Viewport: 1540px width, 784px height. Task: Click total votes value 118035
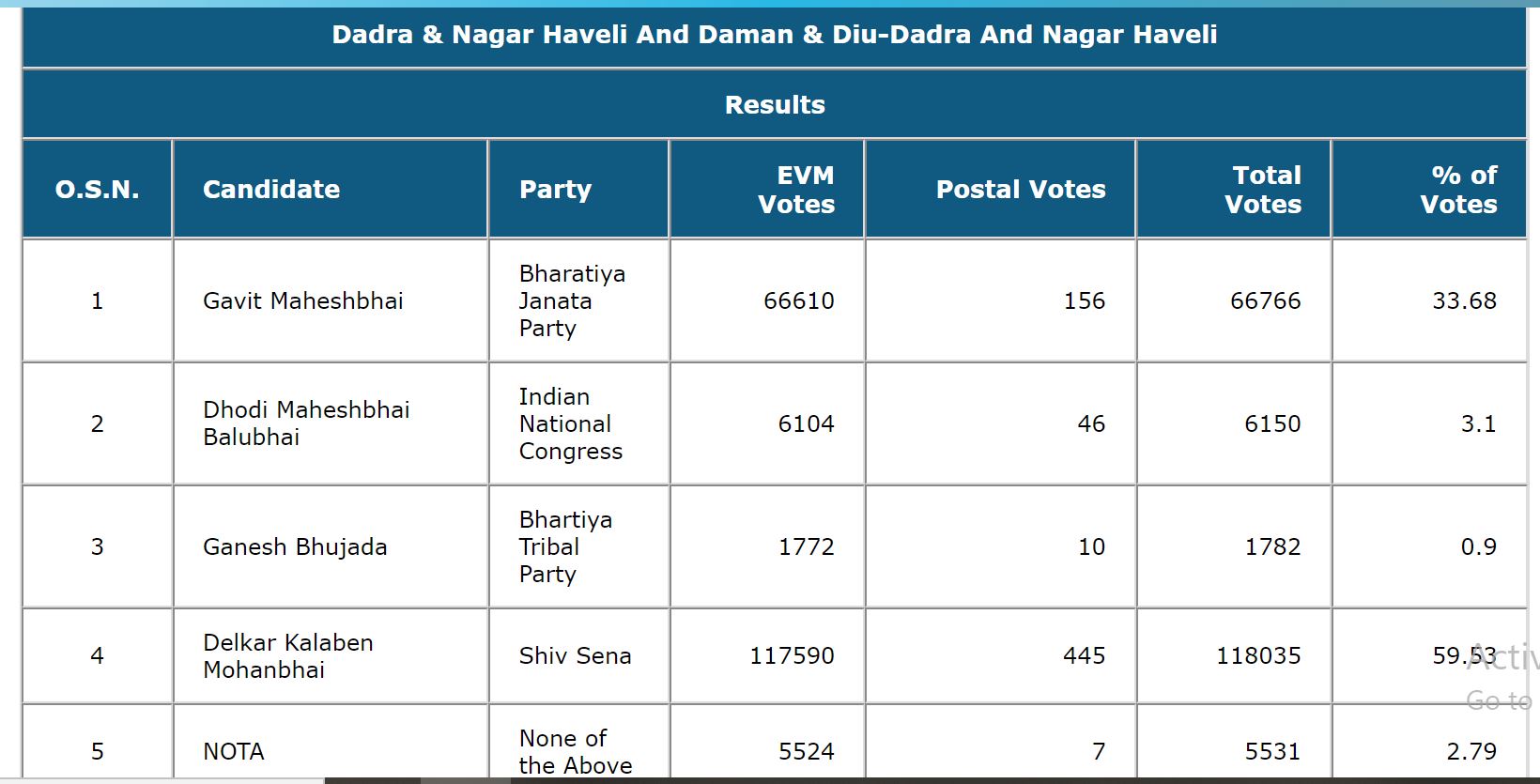1258,655
